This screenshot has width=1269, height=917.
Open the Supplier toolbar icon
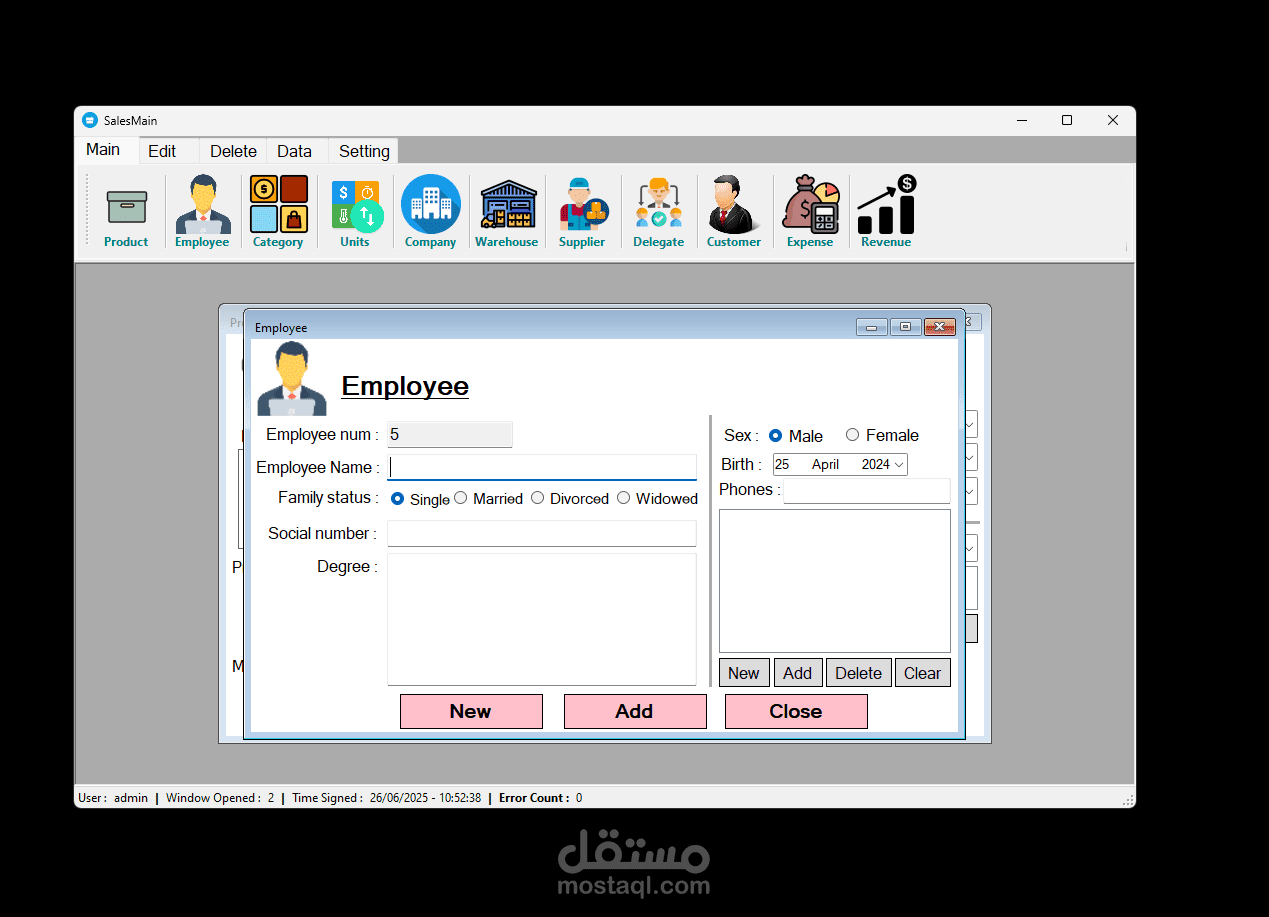(582, 212)
